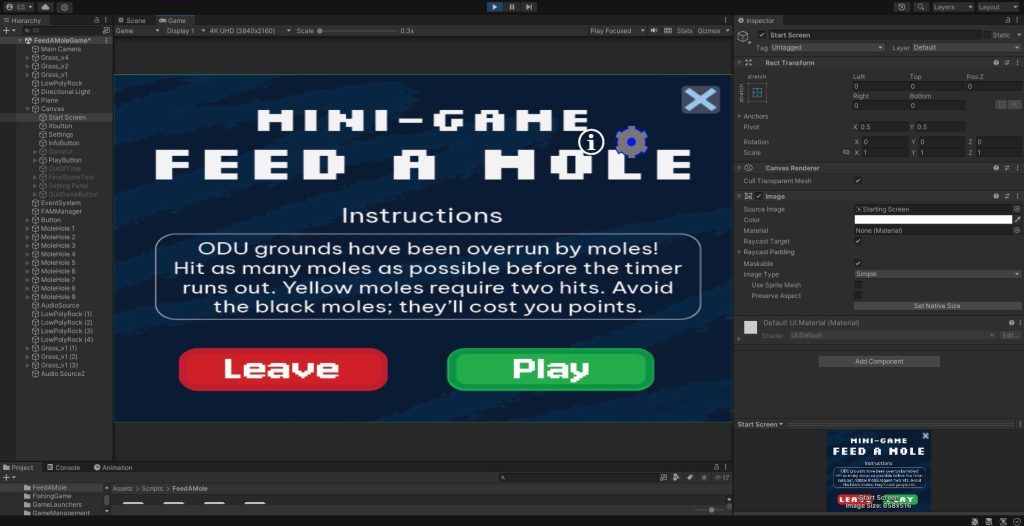Screen dimensions: 1024x526
Task: Click the color eyedropper icon
Action: pyautogui.click(x=1017, y=220)
